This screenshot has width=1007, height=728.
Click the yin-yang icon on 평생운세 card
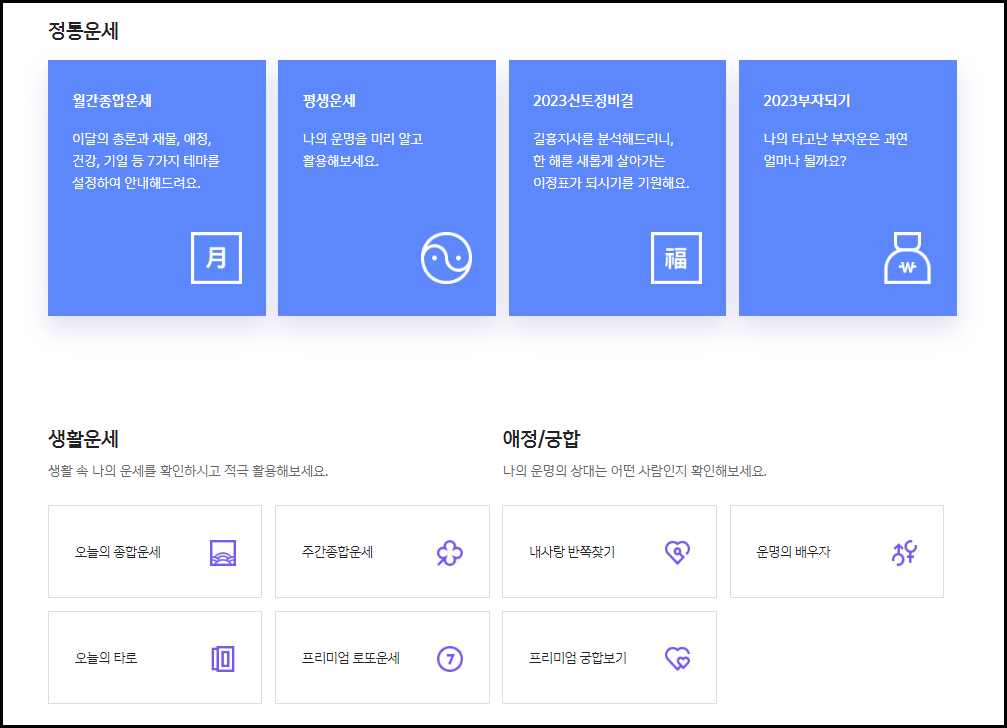point(446,255)
